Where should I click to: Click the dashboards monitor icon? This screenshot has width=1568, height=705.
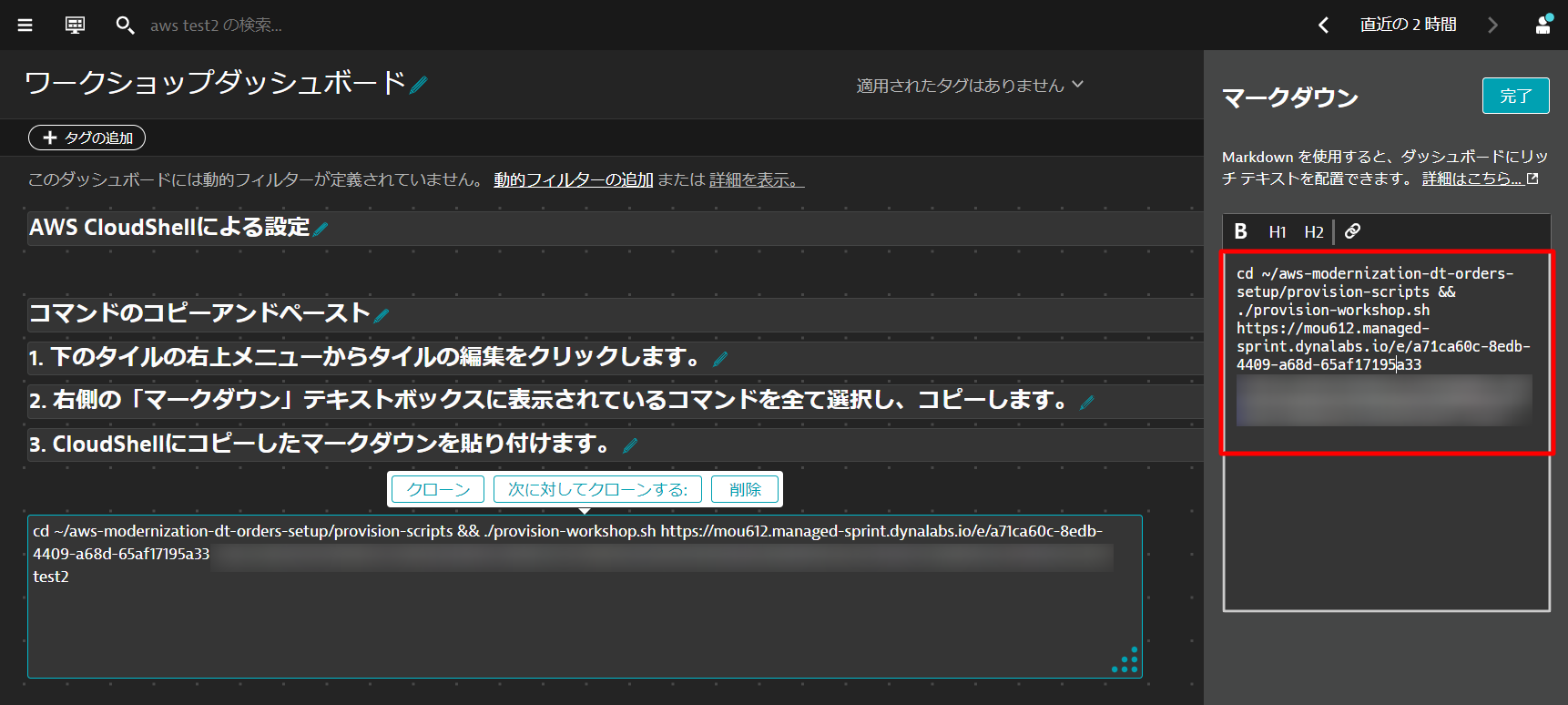click(x=75, y=26)
